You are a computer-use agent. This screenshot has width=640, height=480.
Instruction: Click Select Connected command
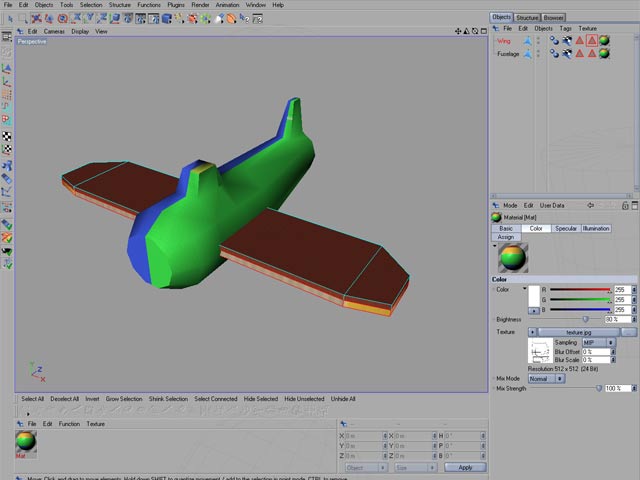216,399
